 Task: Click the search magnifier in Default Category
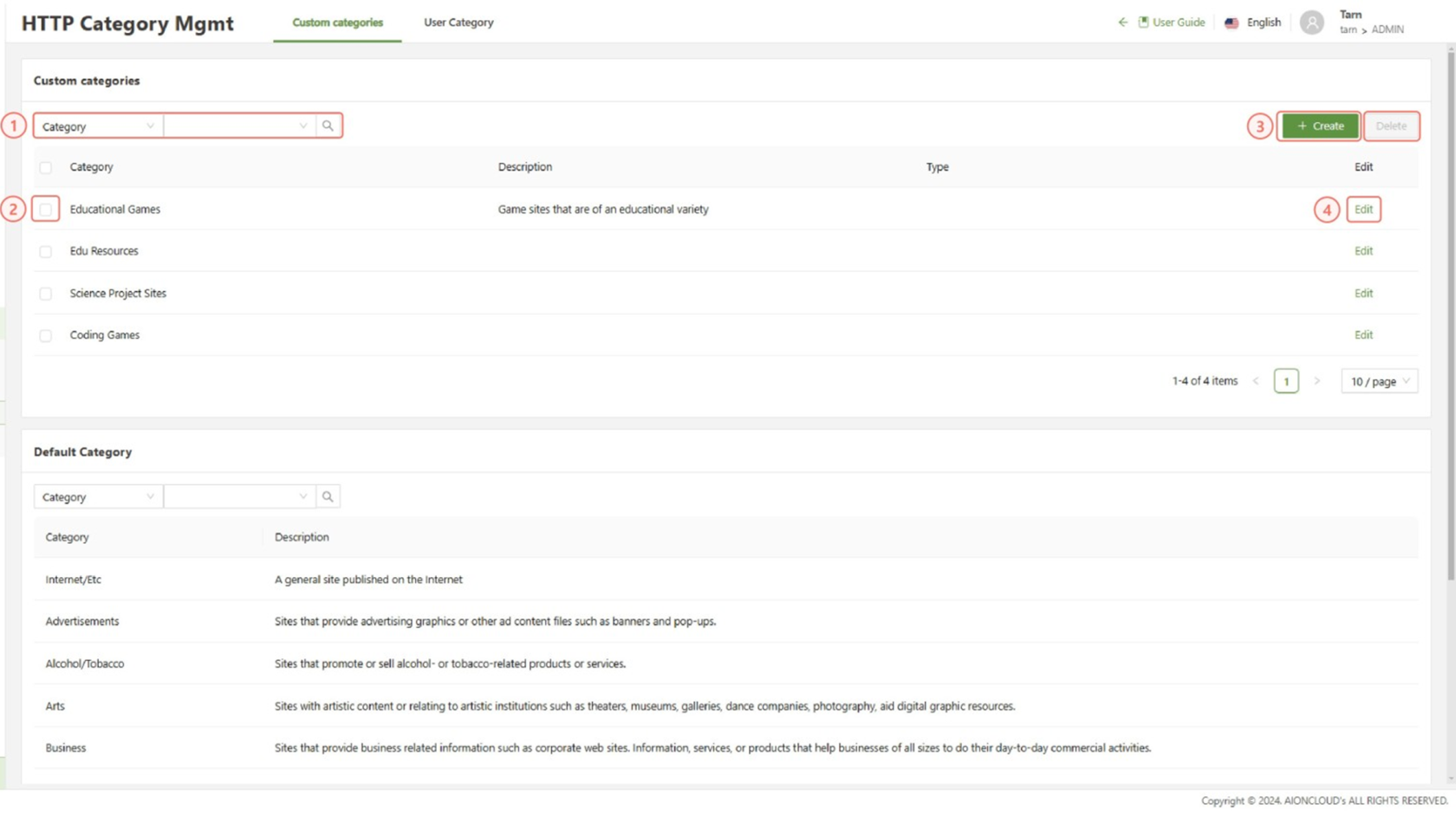tap(328, 496)
